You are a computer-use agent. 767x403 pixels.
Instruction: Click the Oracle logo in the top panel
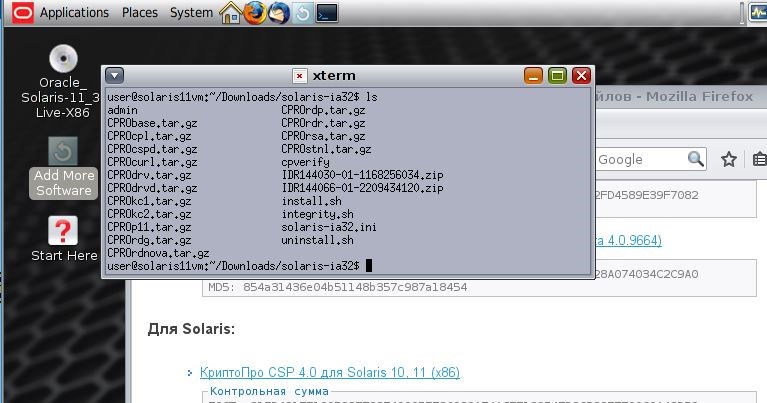coord(23,13)
